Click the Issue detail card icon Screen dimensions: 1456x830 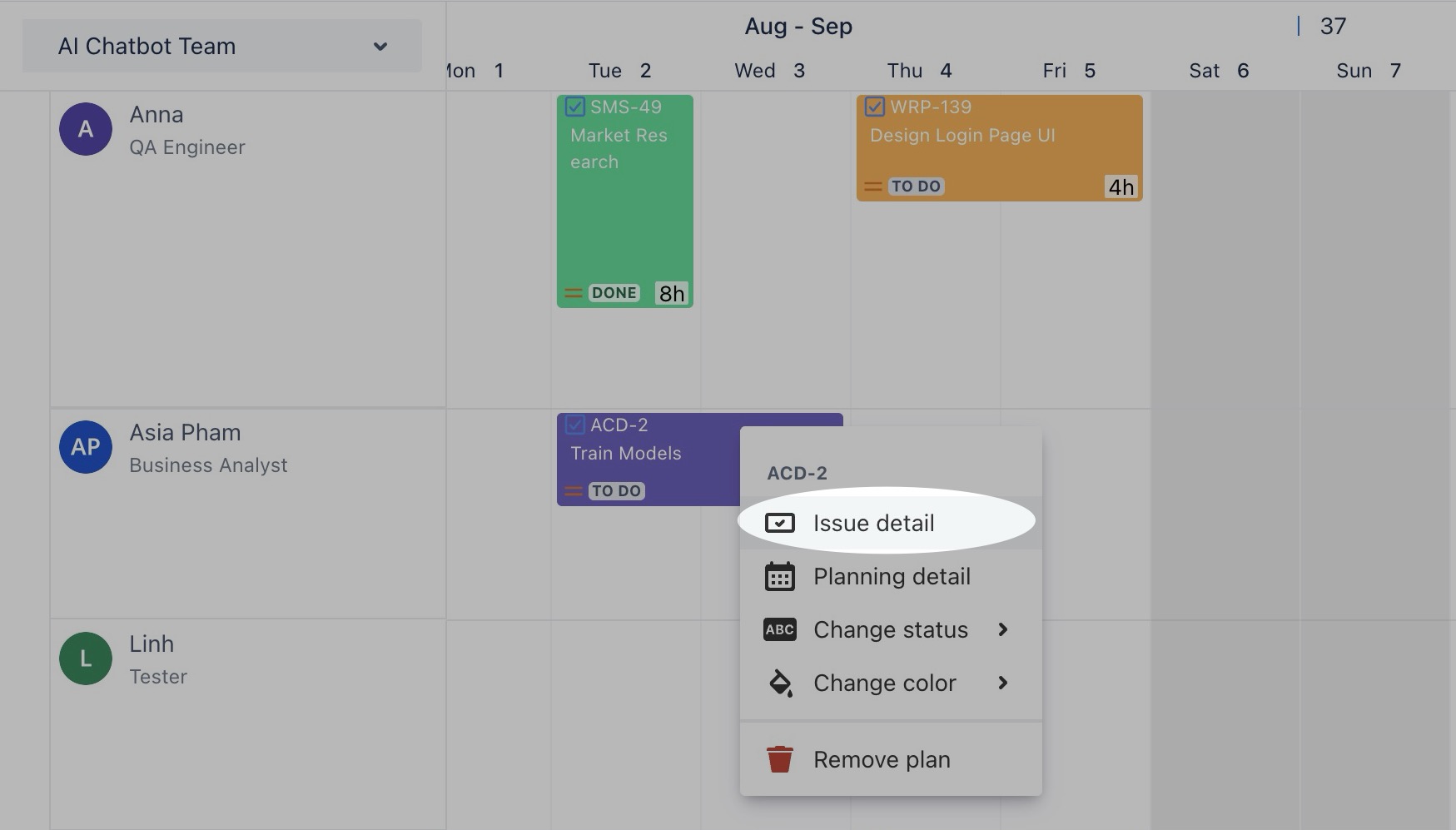pos(779,523)
